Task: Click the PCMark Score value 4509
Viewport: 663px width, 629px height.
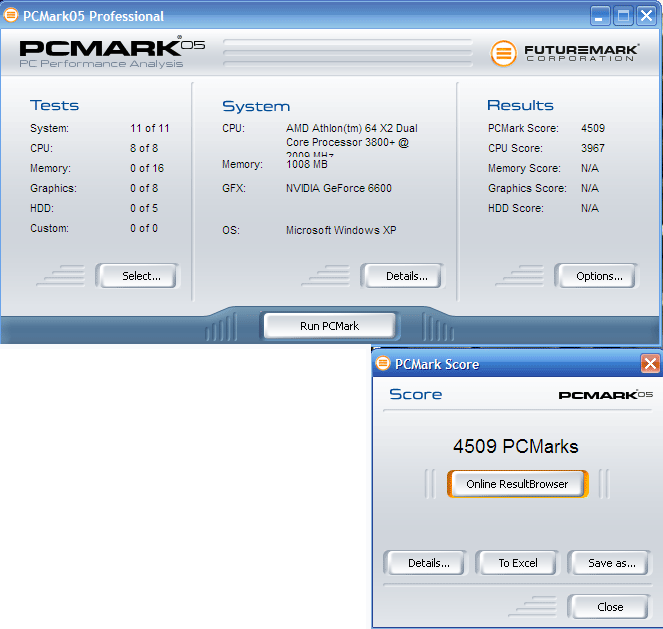Action: click(x=593, y=128)
